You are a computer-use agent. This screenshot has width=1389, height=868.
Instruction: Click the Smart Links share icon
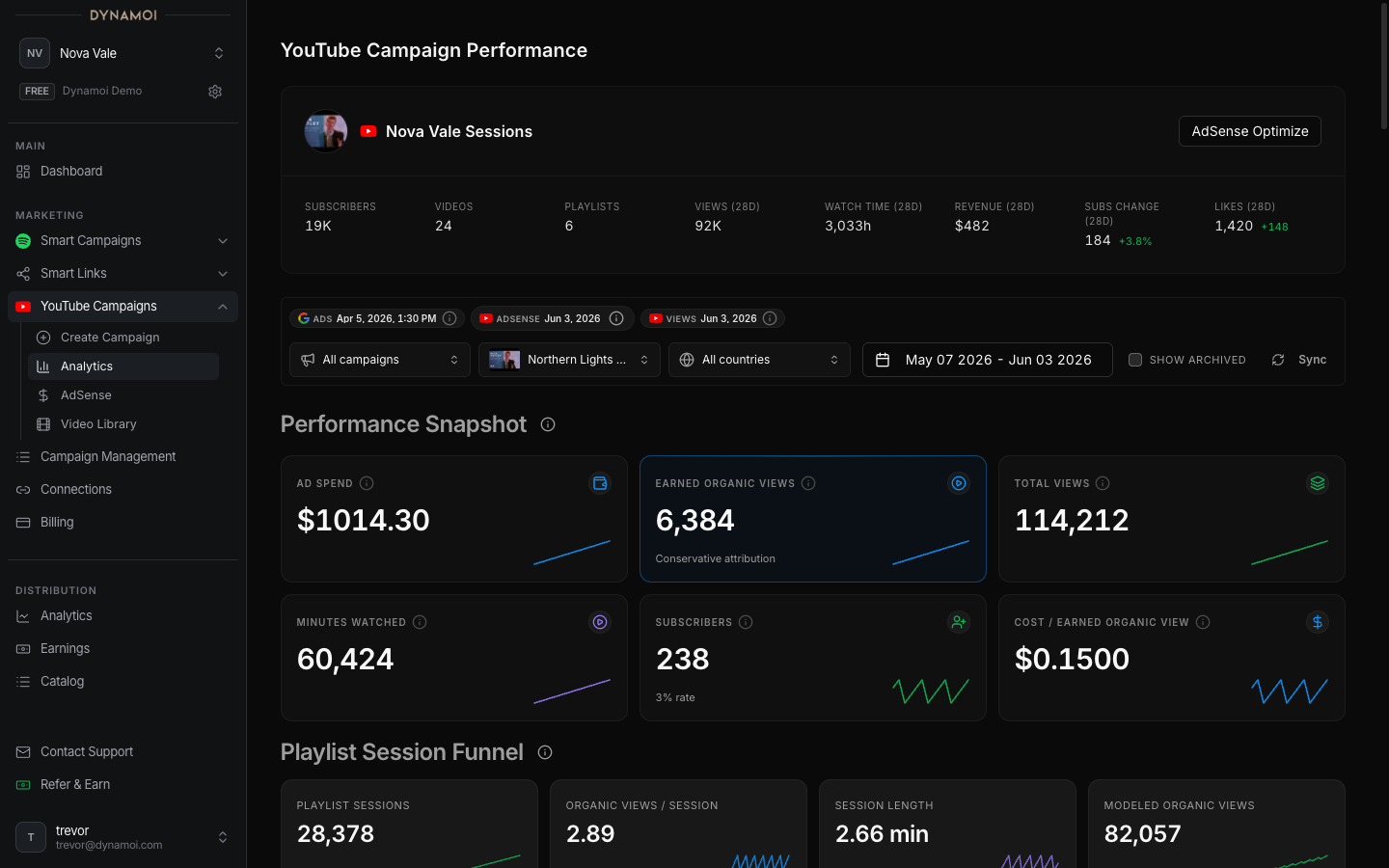(x=23, y=274)
